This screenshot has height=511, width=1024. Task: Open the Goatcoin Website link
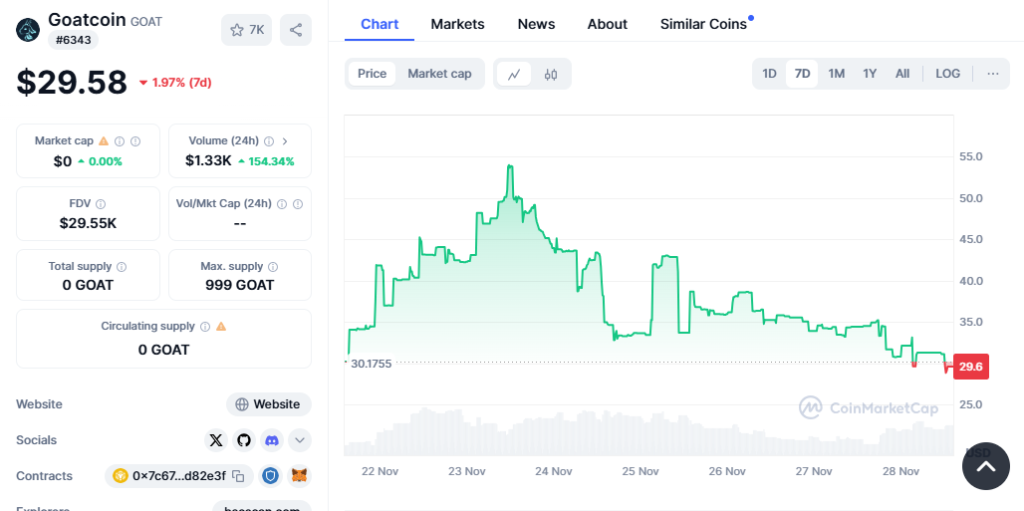(x=268, y=404)
